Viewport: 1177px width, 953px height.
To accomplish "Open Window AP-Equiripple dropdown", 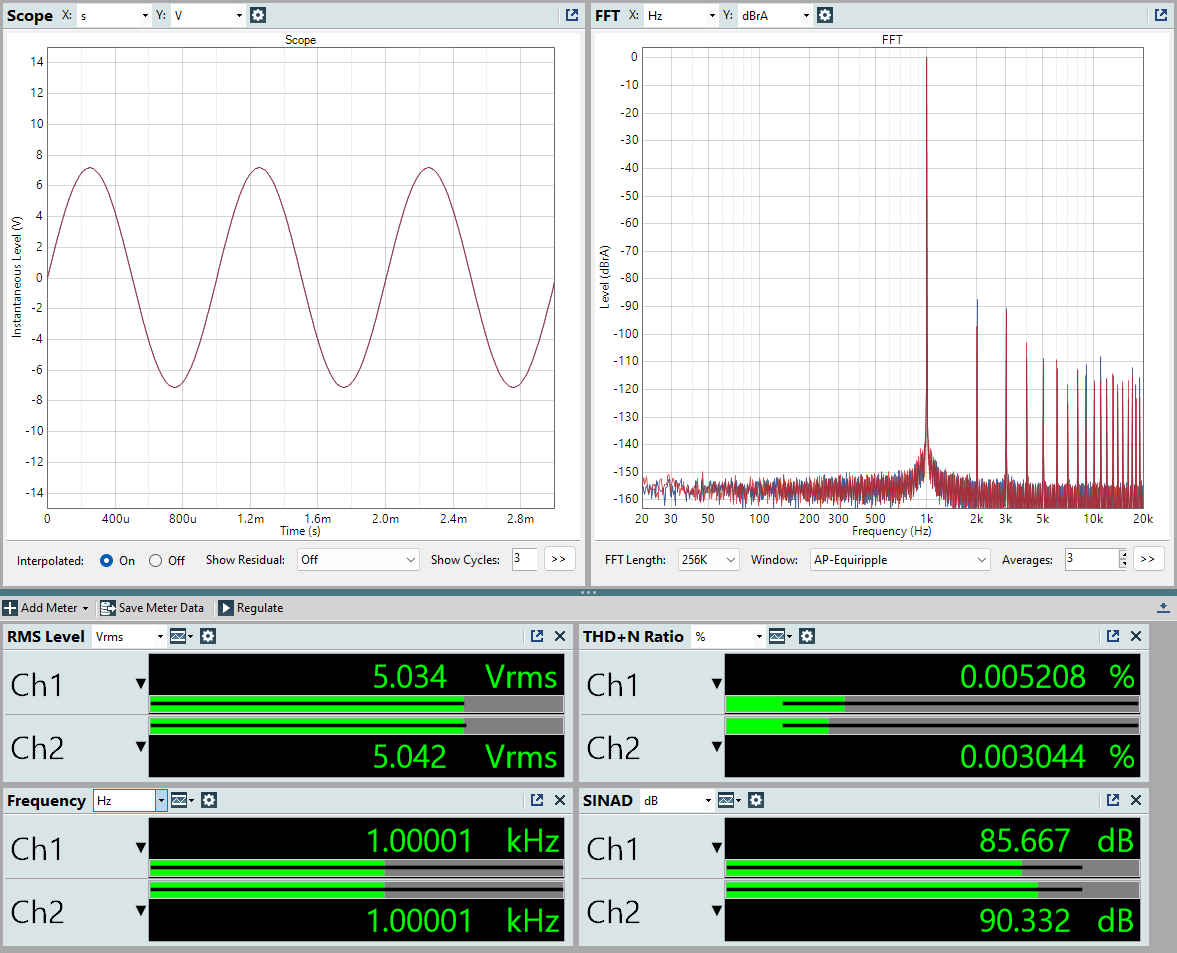I will tap(900, 560).
